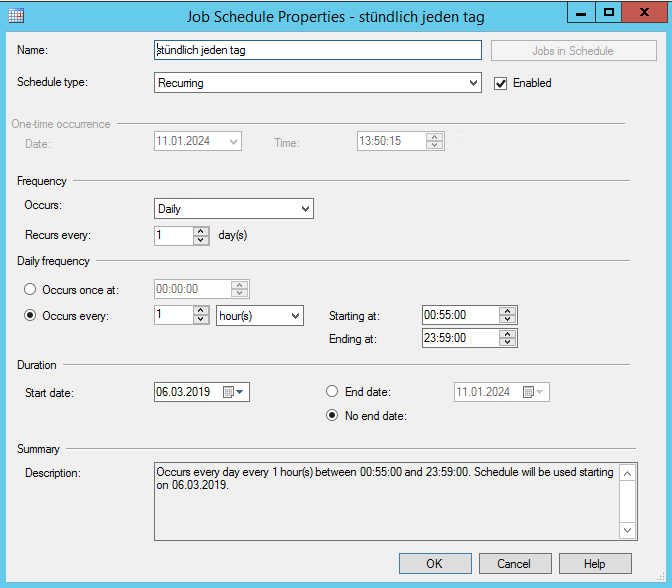The width and height of the screenshot is (672, 588).
Task: Select the Occurs once at radio button
Action: pos(30,289)
